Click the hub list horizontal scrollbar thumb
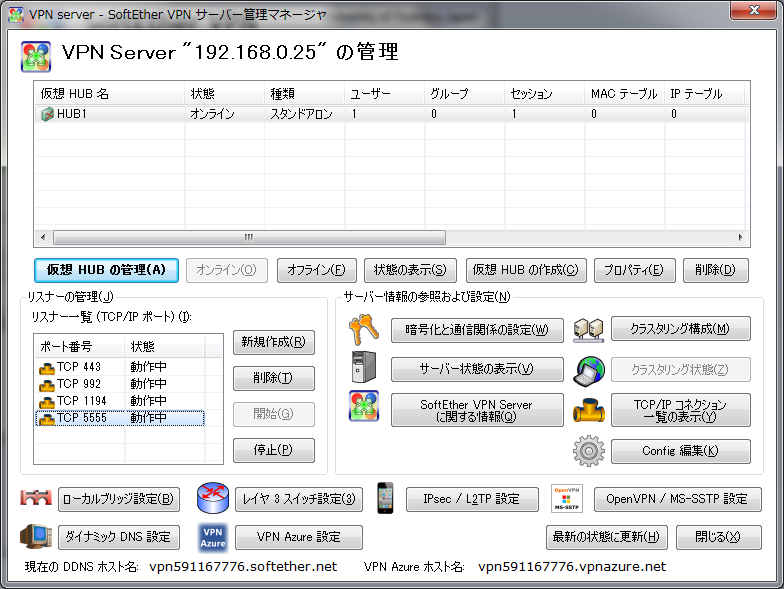784x589 pixels. coord(249,238)
